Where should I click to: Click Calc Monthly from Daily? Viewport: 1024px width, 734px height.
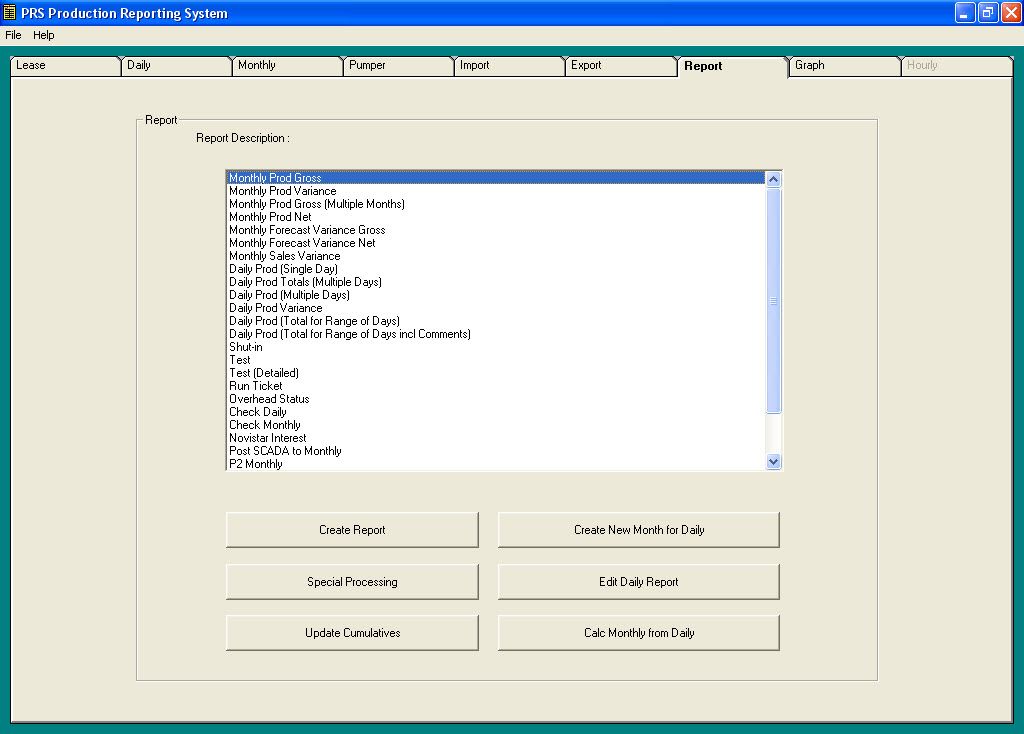[x=637, y=632]
